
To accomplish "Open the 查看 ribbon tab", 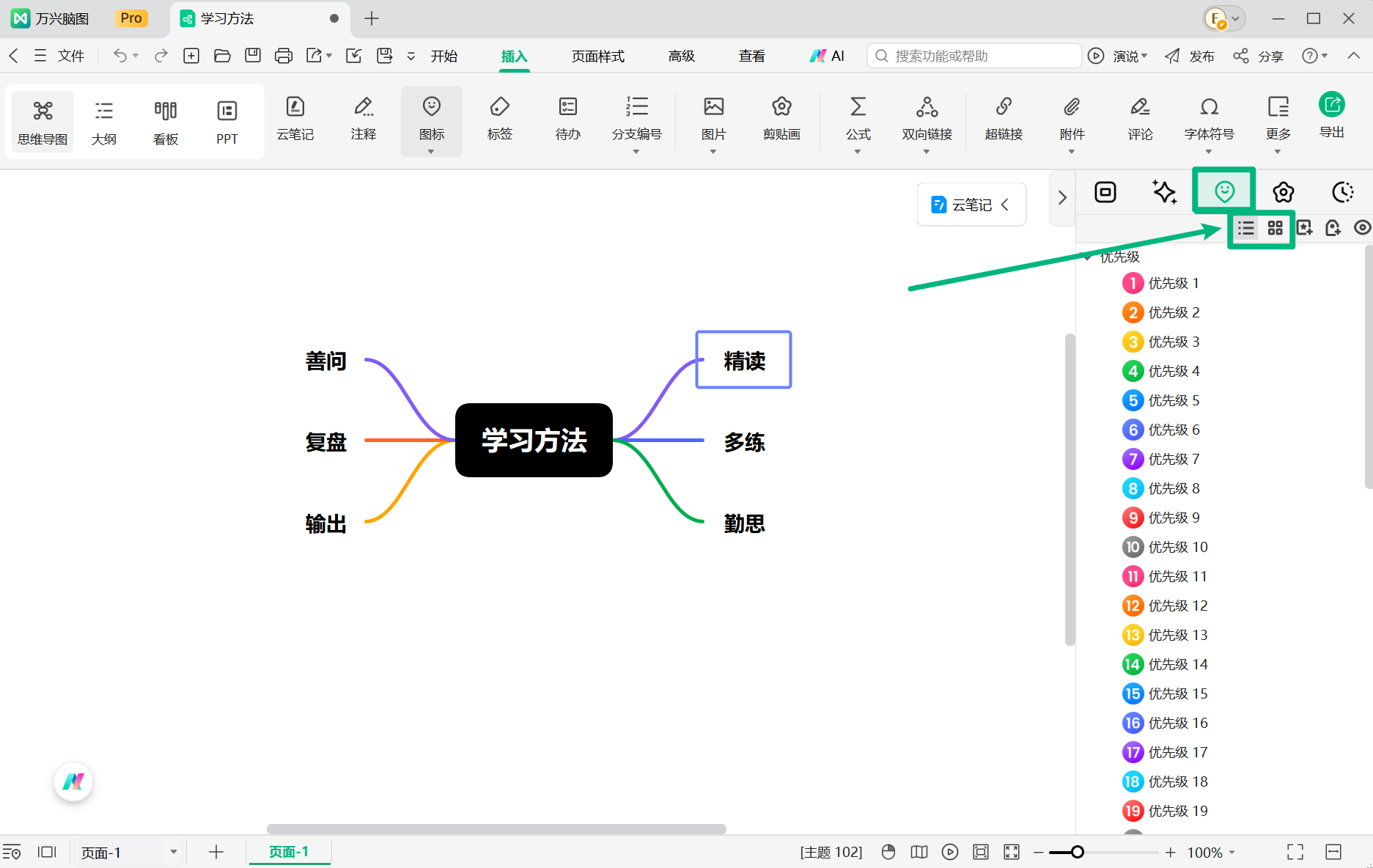I will (x=752, y=56).
